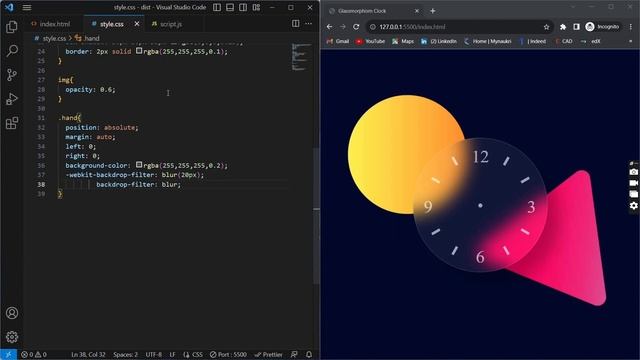Open the VS Code hamburger menu
The width and height of the screenshot is (640, 360).
pos(27,7)
